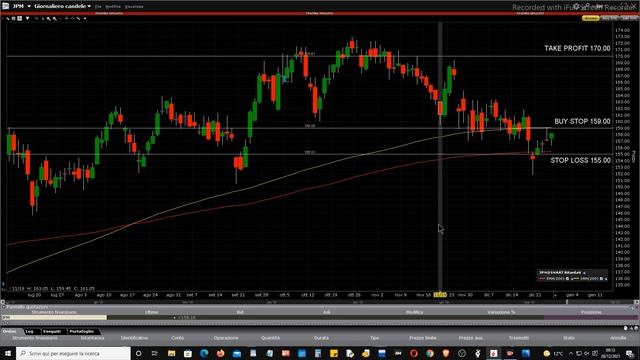Open the Opera browser from the taskbar
This screenshot has height=360, width=640.
[x=414, y=353]
